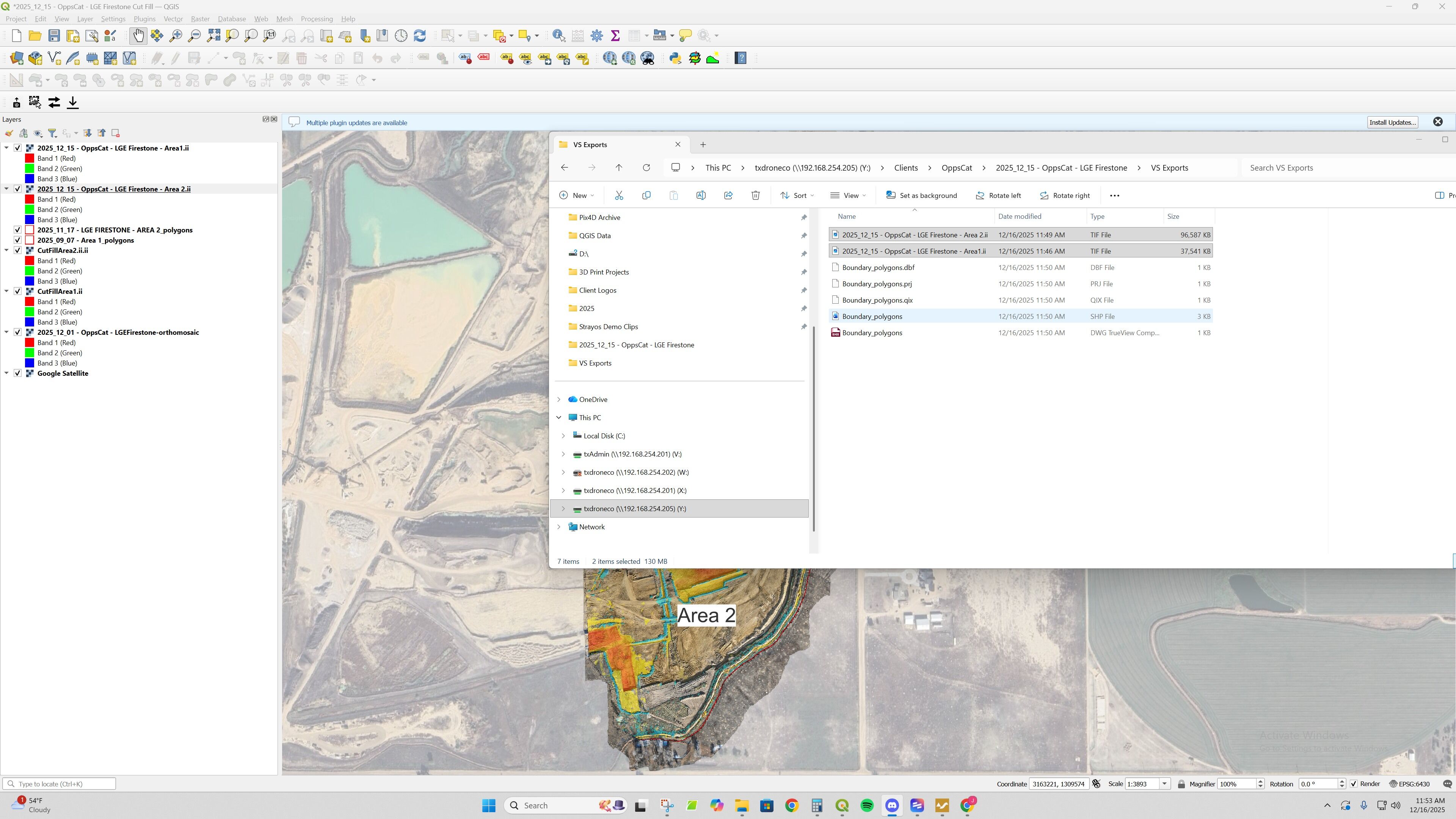This screenshot has height=819, width=1456.
Task: Open the Temporal Controller clock panel
Action: [x=401, y=36]
